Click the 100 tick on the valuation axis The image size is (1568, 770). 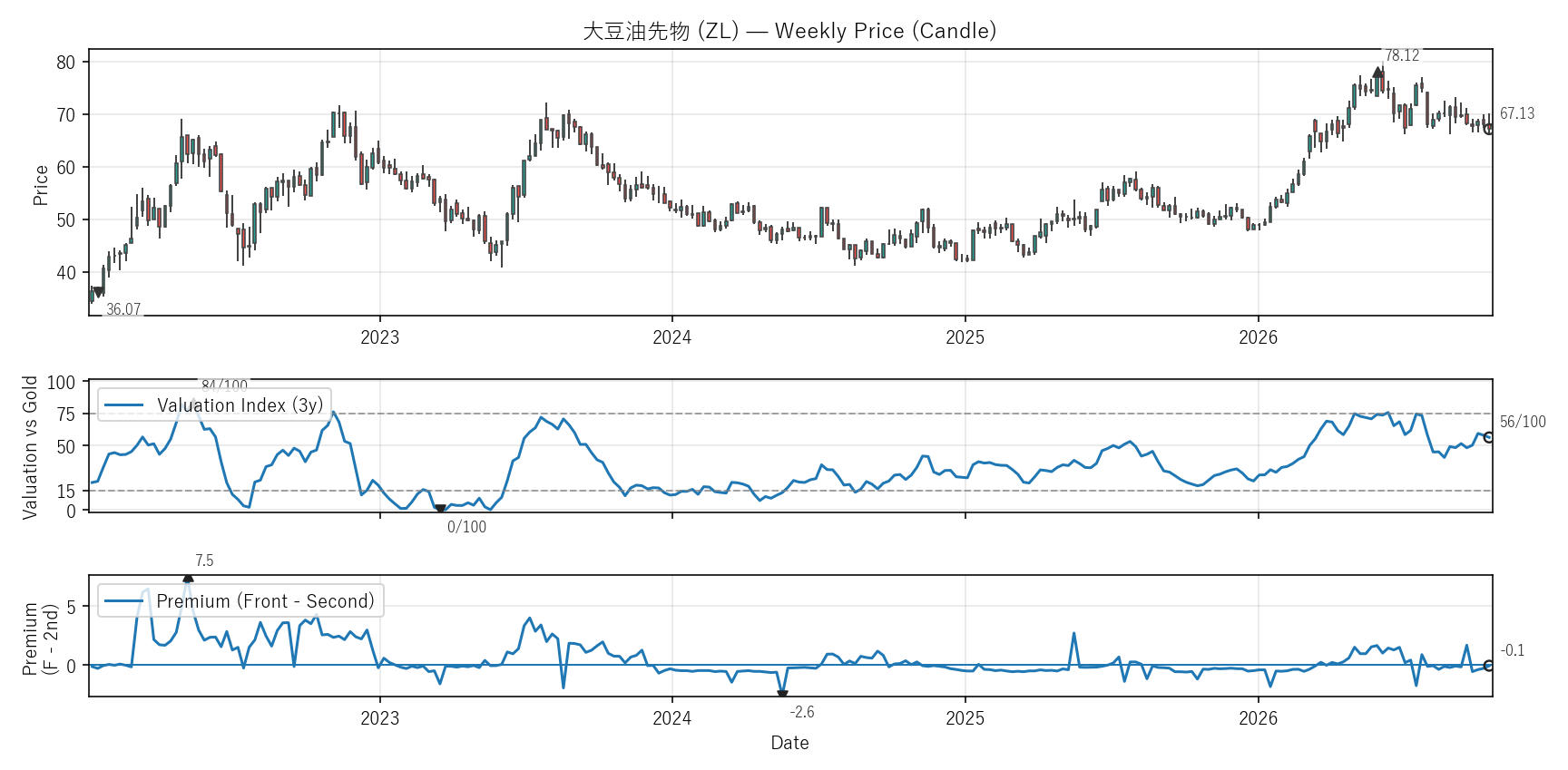click(x=62, y=383)
